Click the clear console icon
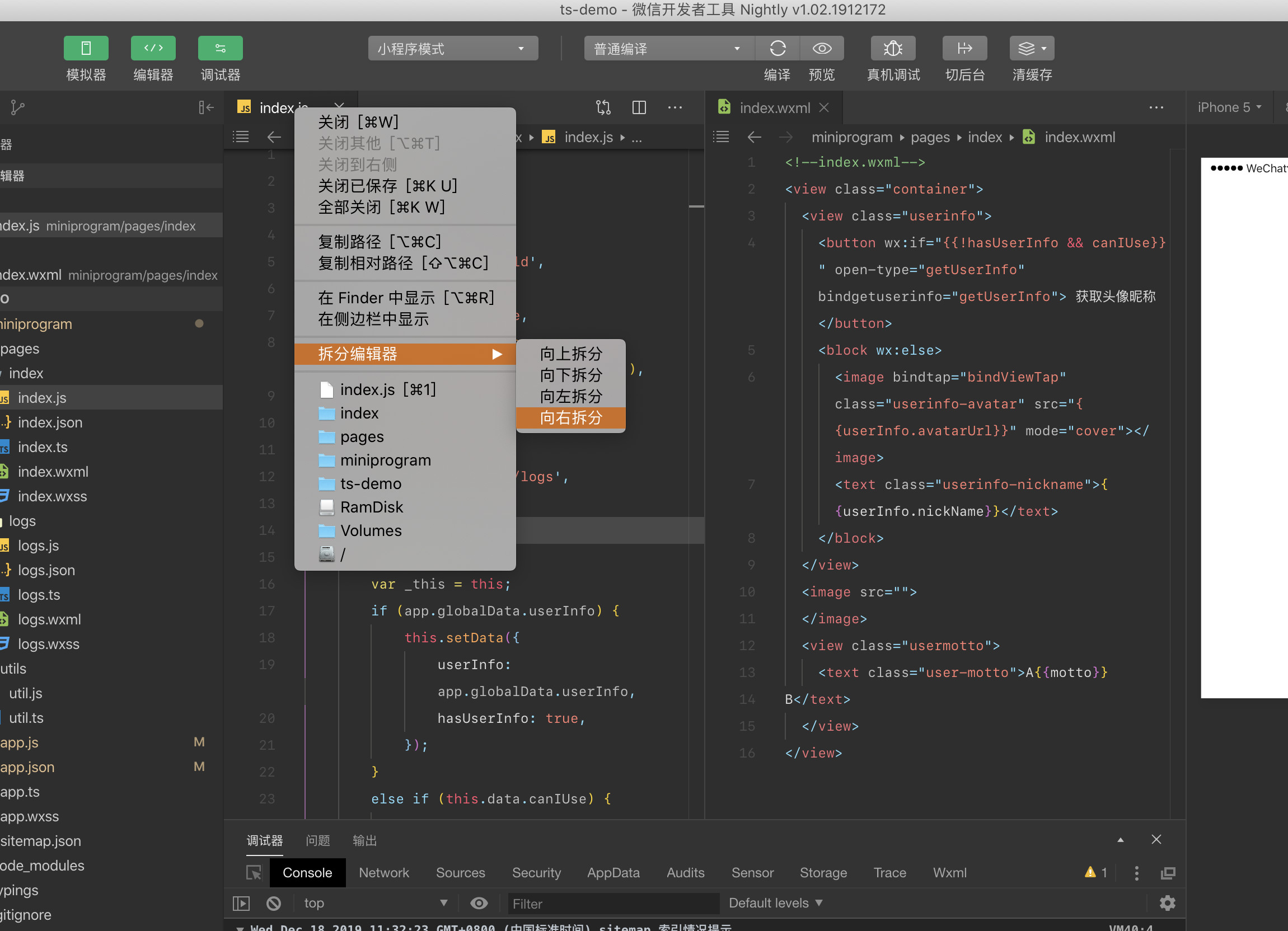Image resolution: width=1288 pixels, height=931 pixels. point(274,903)
